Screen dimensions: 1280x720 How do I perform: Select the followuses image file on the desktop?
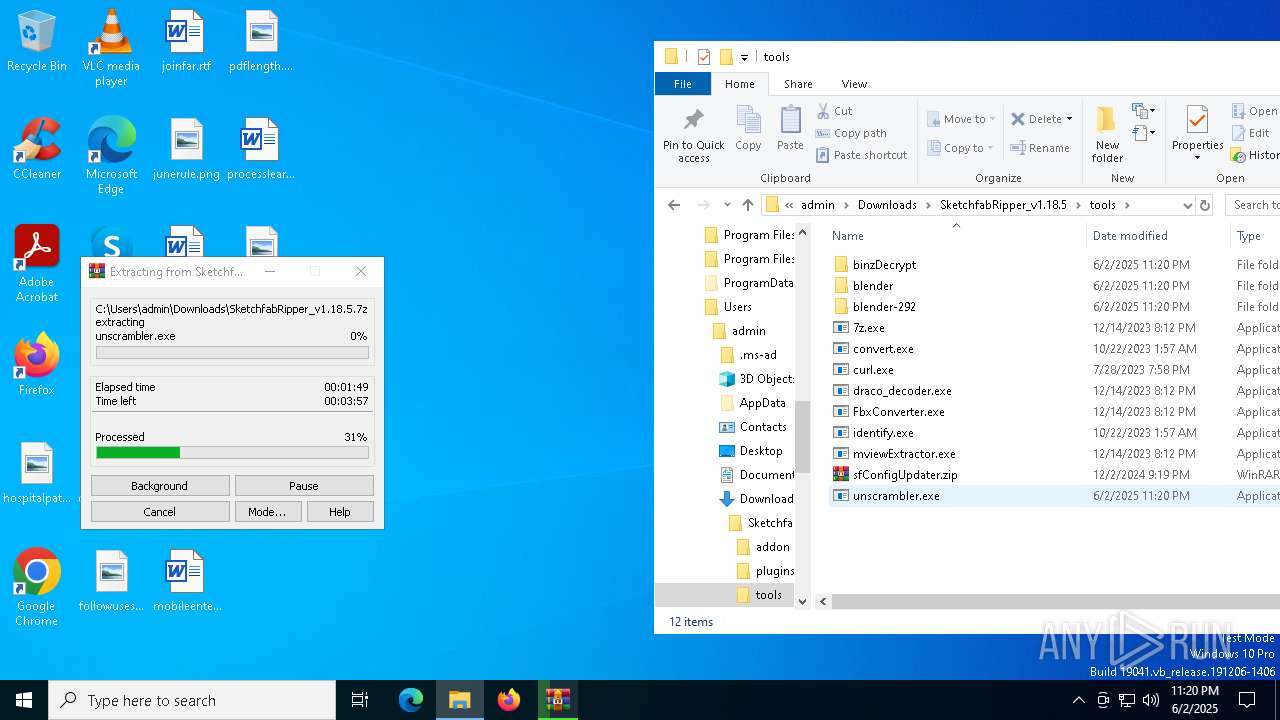[x=111, y=582]
